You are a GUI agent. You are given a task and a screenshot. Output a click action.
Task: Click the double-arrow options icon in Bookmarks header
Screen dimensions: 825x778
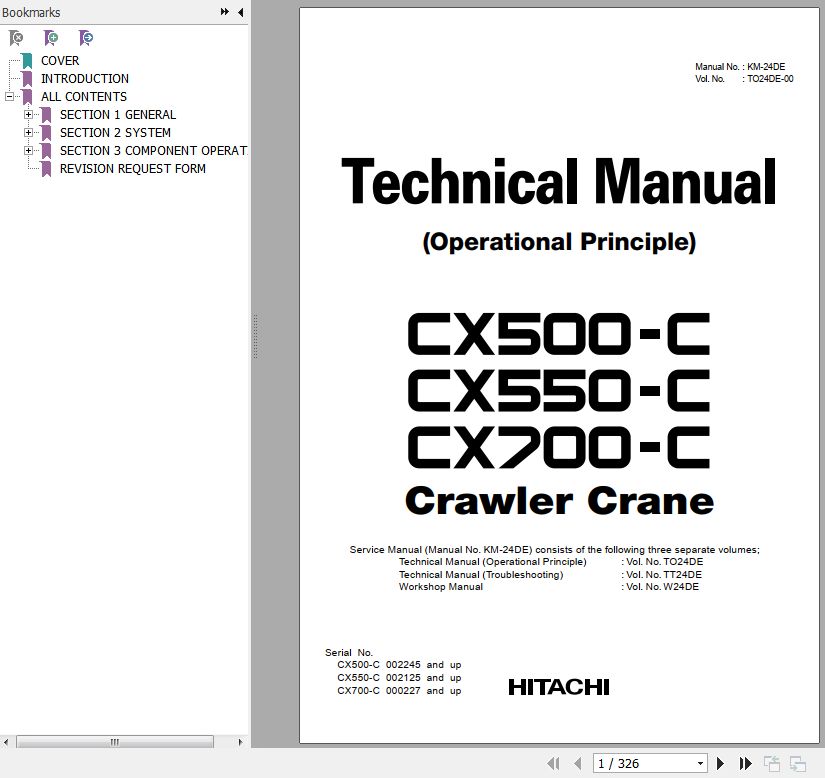(x=225, y=12)
